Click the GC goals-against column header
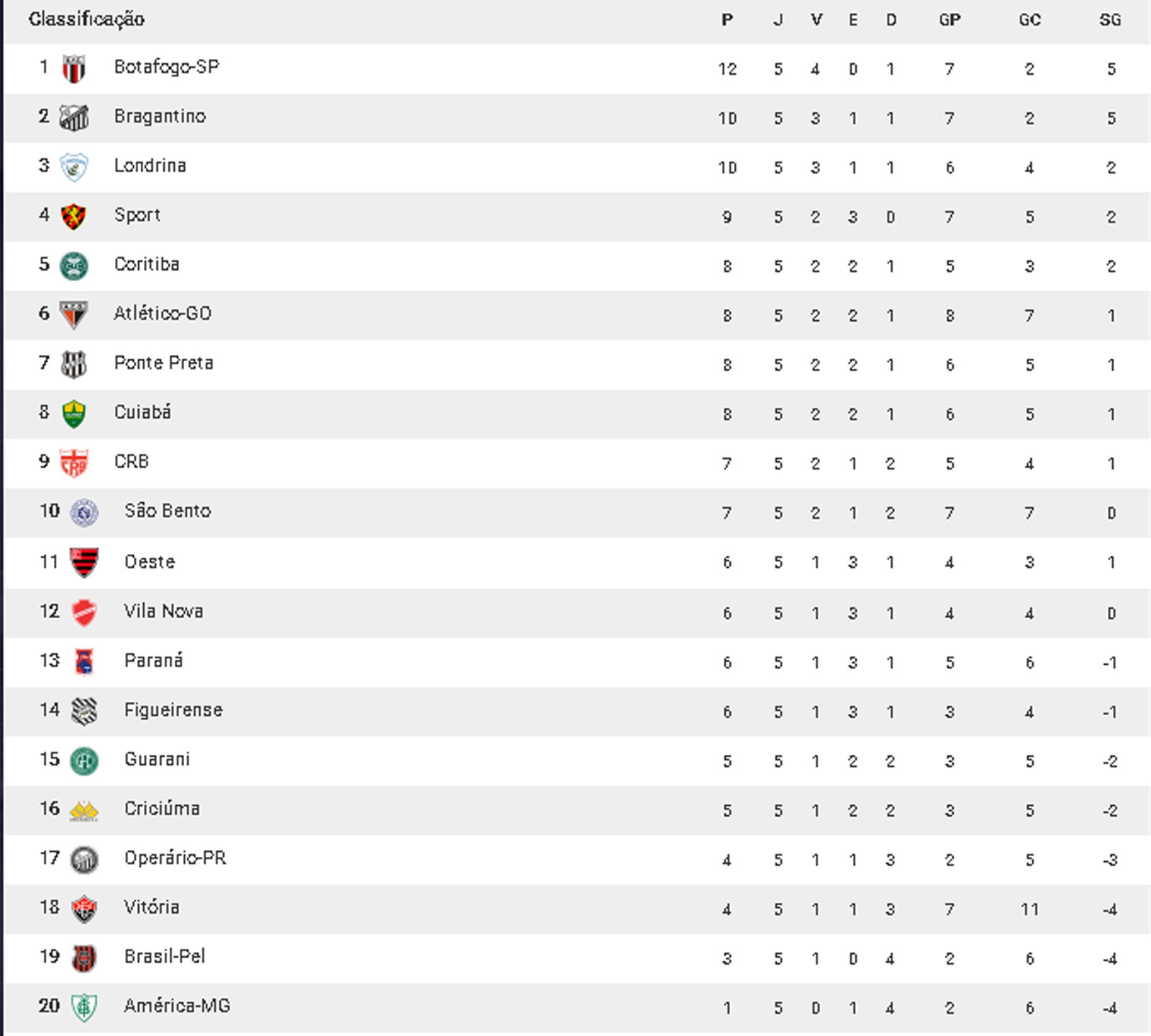This screenshot has width=1151, height=1036. pyautogui.click(x=1029, y=20)
